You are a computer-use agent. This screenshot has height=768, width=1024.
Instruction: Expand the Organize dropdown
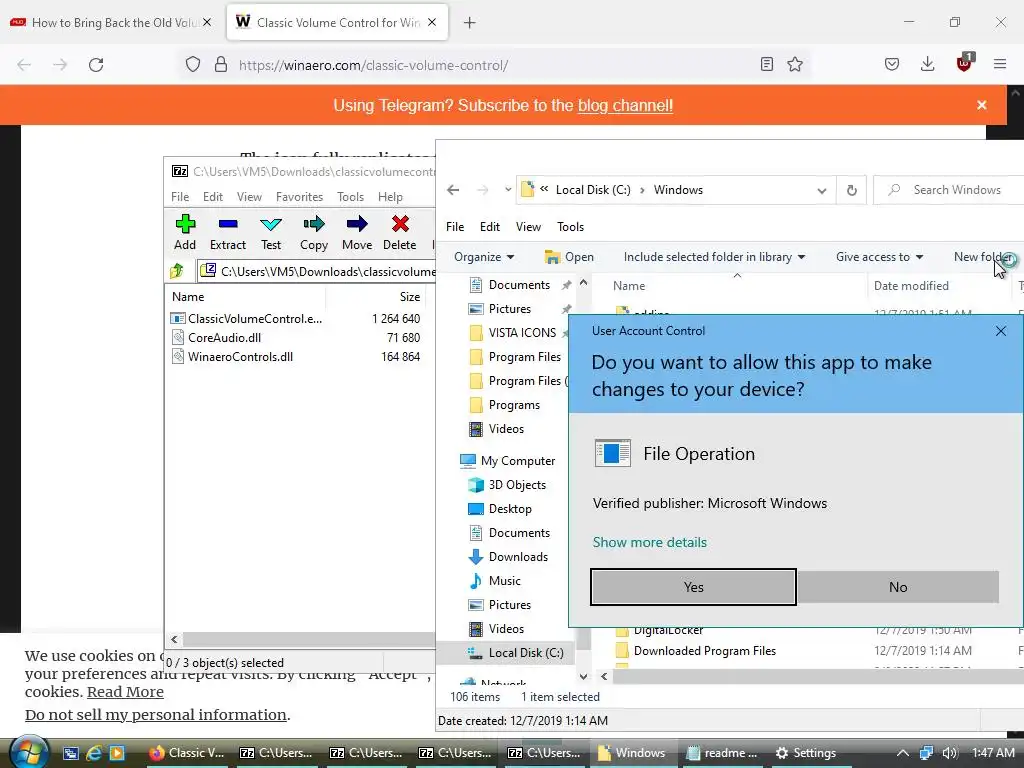click(x=484, y=257)
